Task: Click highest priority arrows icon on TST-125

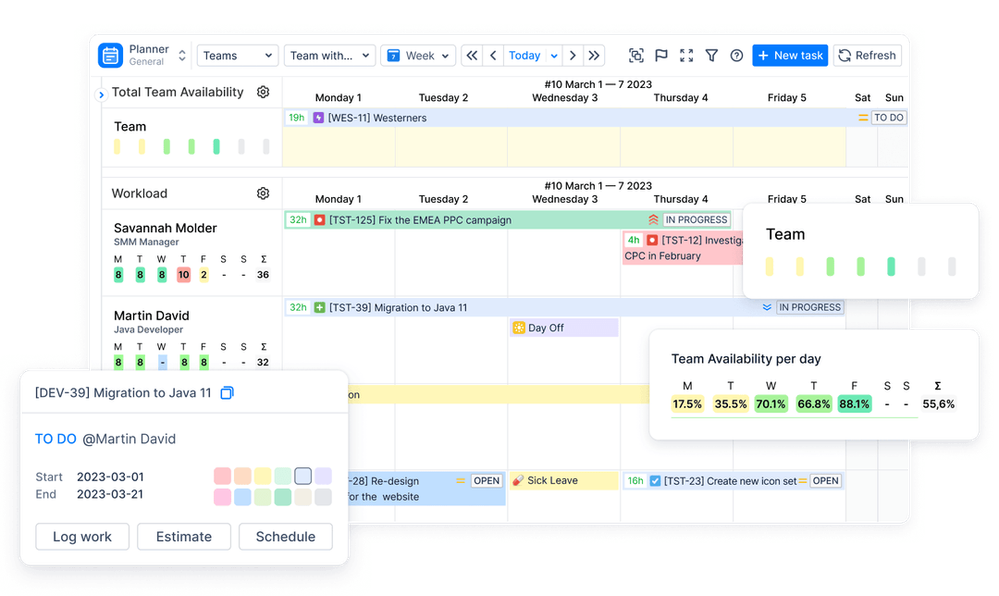Action: 653,220
